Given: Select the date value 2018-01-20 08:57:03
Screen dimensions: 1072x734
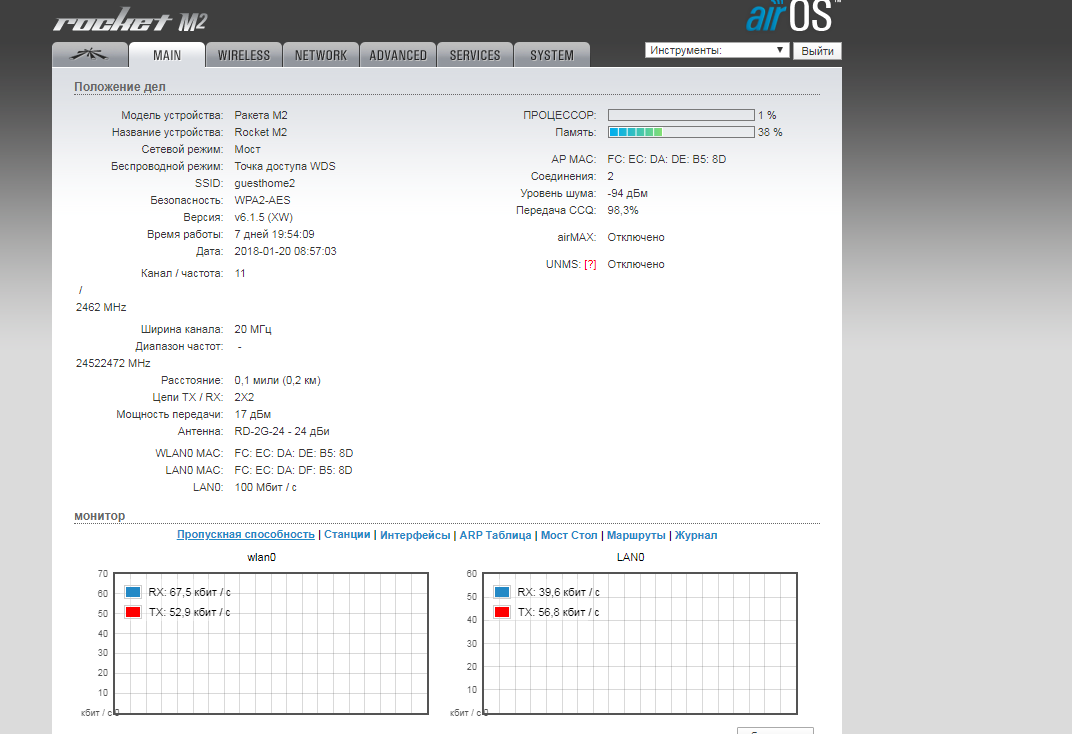Looking at the screenshot, I should [285, 252].
